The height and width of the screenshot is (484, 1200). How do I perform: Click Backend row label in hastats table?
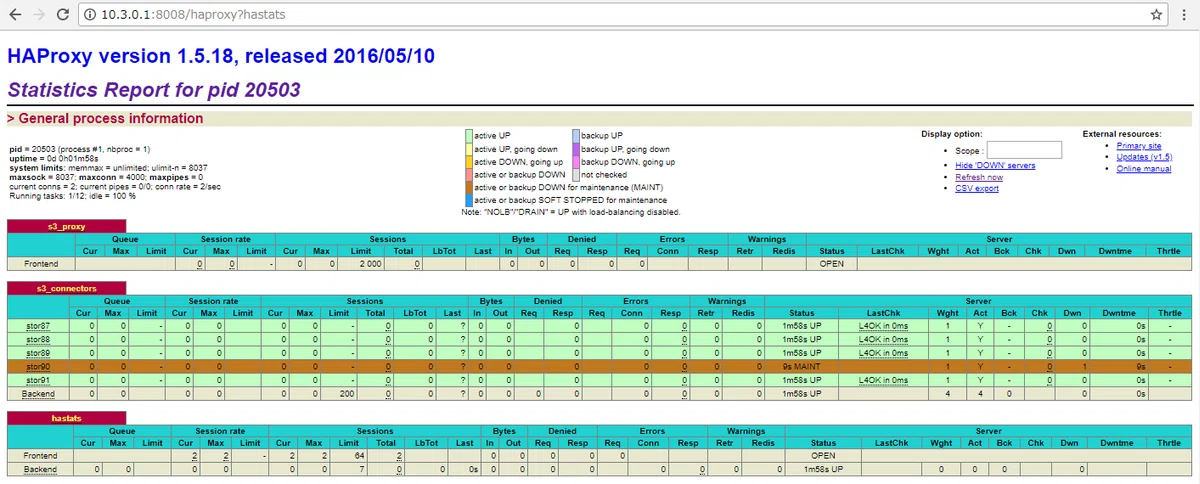[x=41, y=469]
